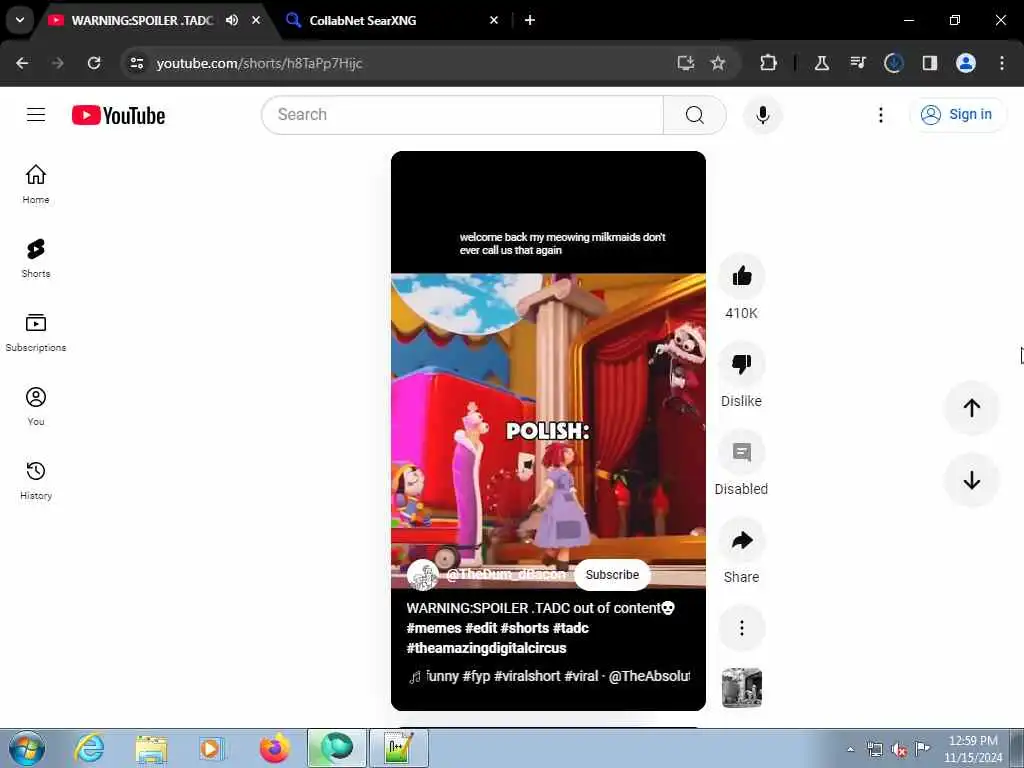1024x768 pixels.
Task: Focus the YouTube search field
Action: [x=462, y=115]
